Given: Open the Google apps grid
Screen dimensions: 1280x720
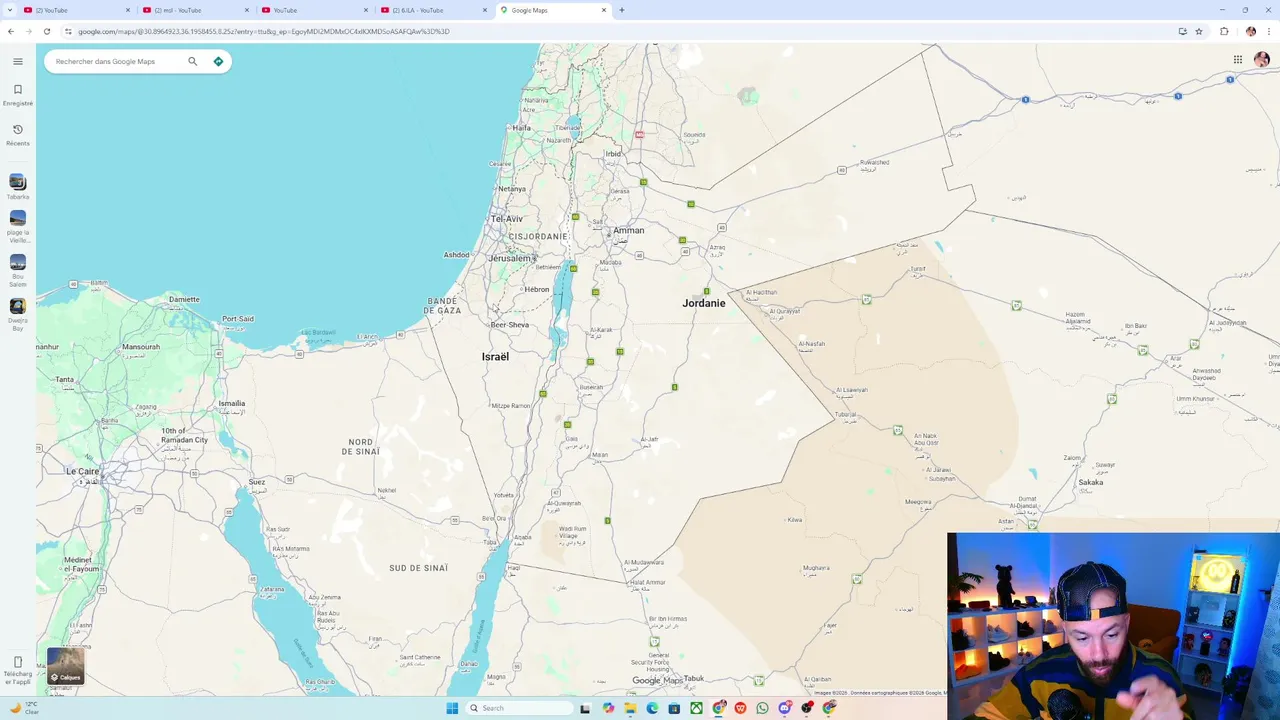Looking at the screenshot, I should pyautogui.click(x=1237, y=60).
